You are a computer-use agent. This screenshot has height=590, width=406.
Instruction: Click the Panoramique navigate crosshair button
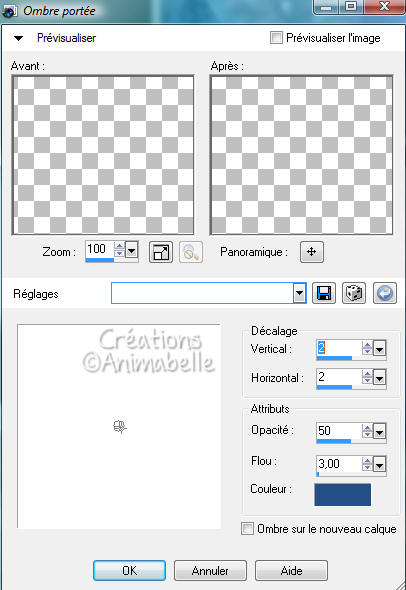(312, 252)
